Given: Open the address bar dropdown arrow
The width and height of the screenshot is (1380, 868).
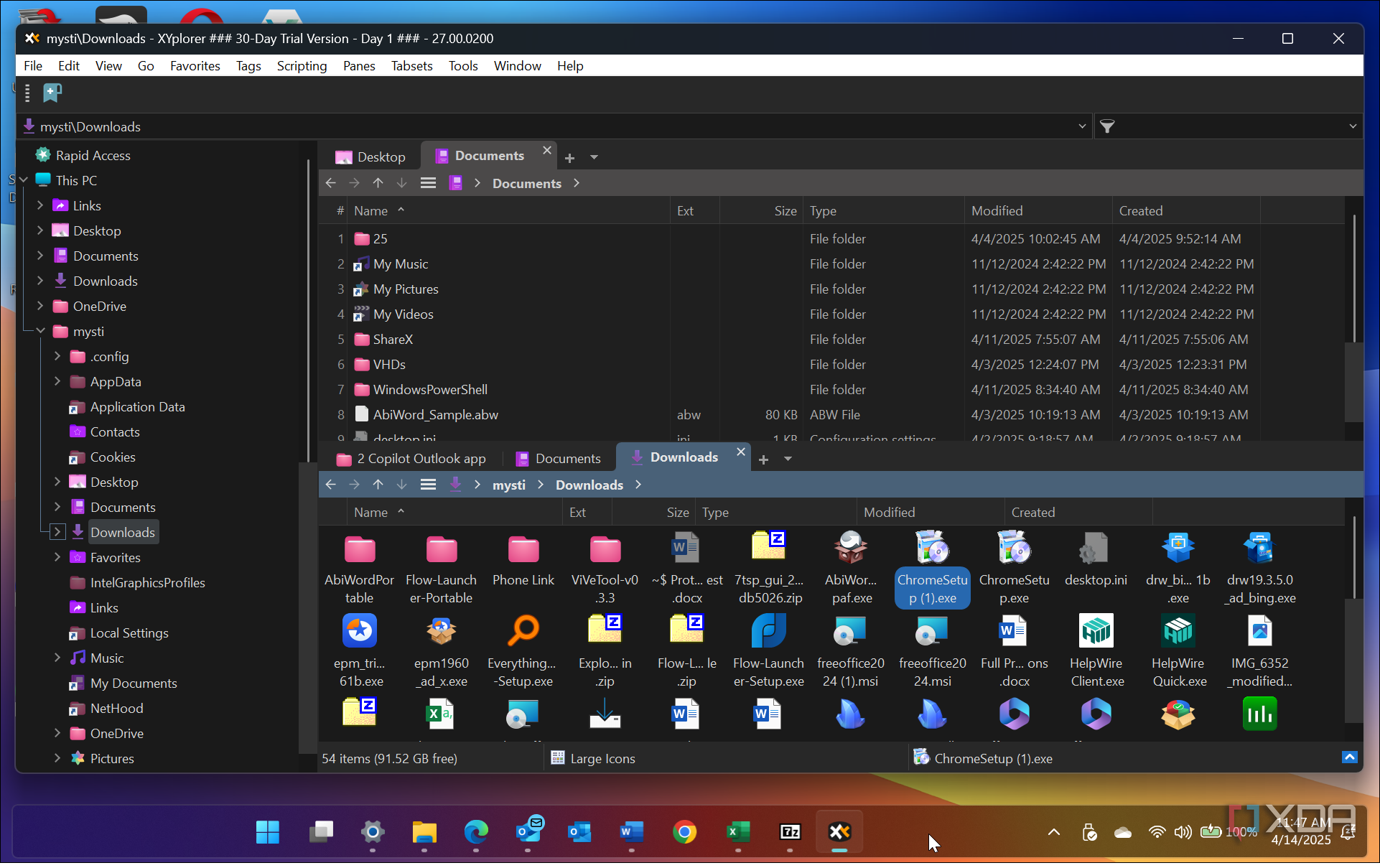Looking at the screenshot, I should coord(1082,126).
